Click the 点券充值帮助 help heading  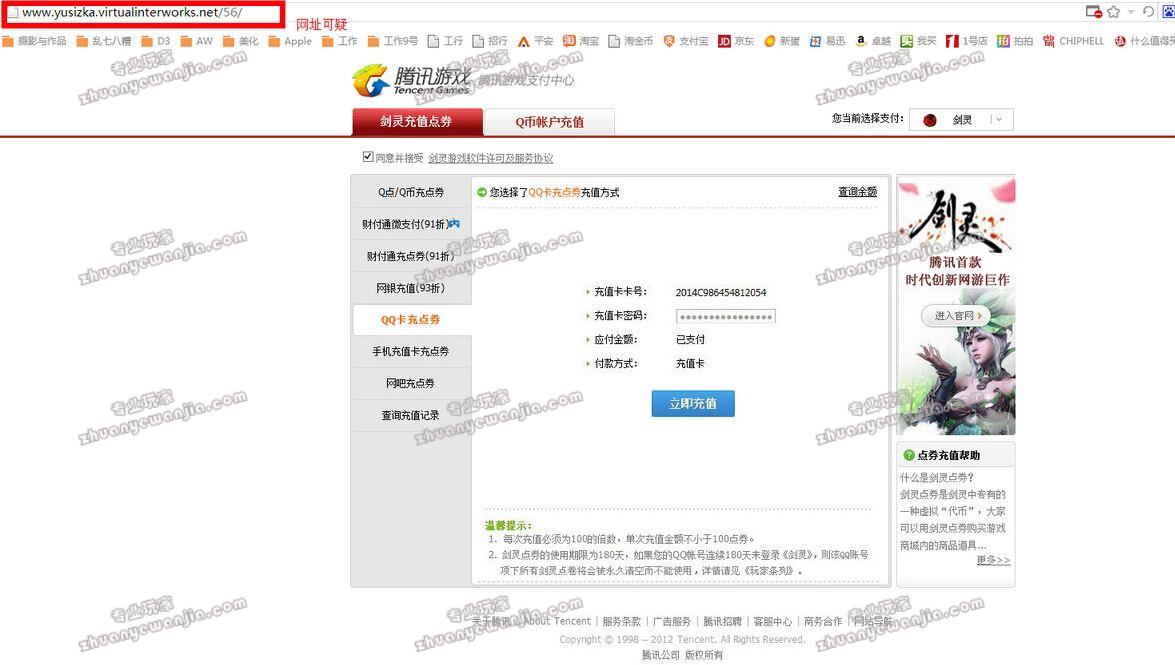949,455
